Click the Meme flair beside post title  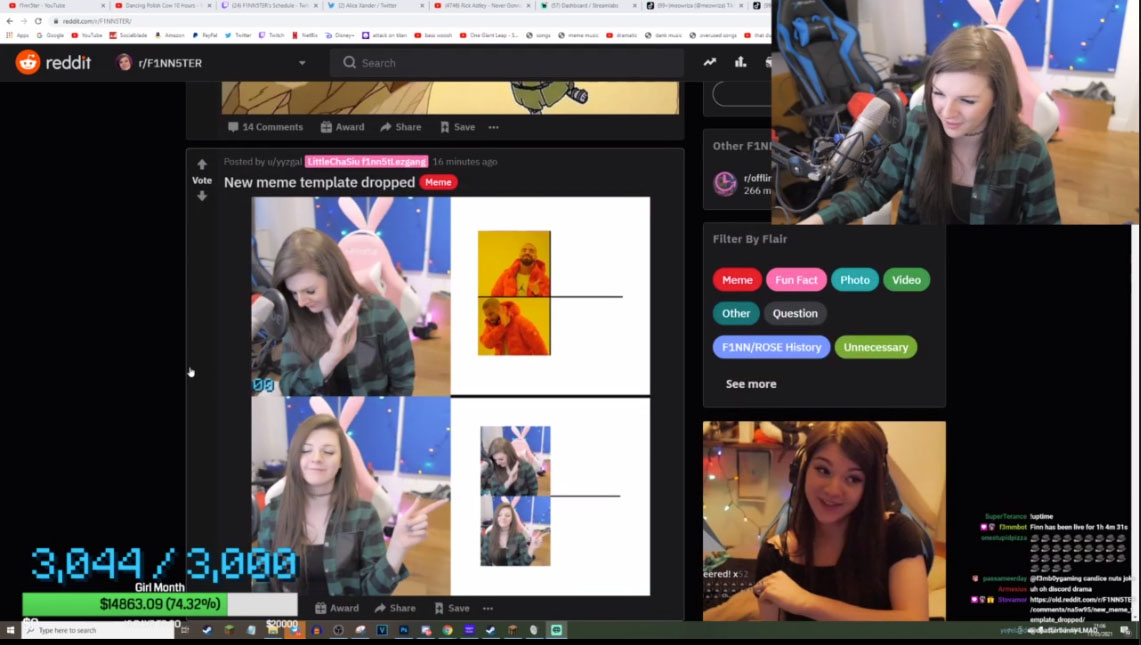coord(438,182)
